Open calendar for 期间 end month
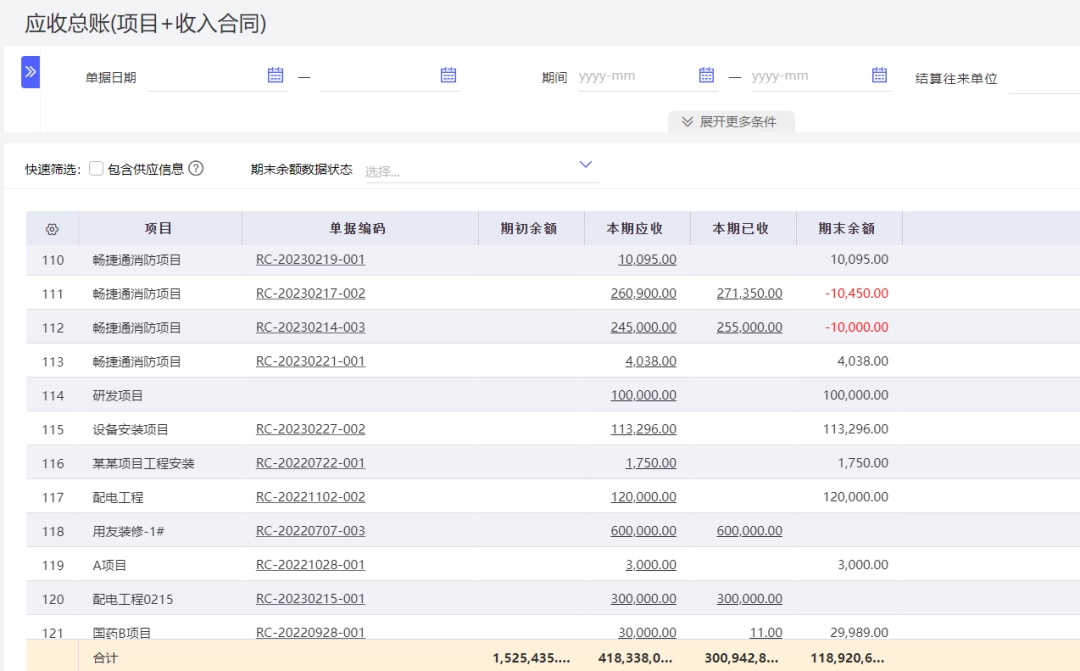Viewport: 1080px width, 671px height. tap(879, 75)
